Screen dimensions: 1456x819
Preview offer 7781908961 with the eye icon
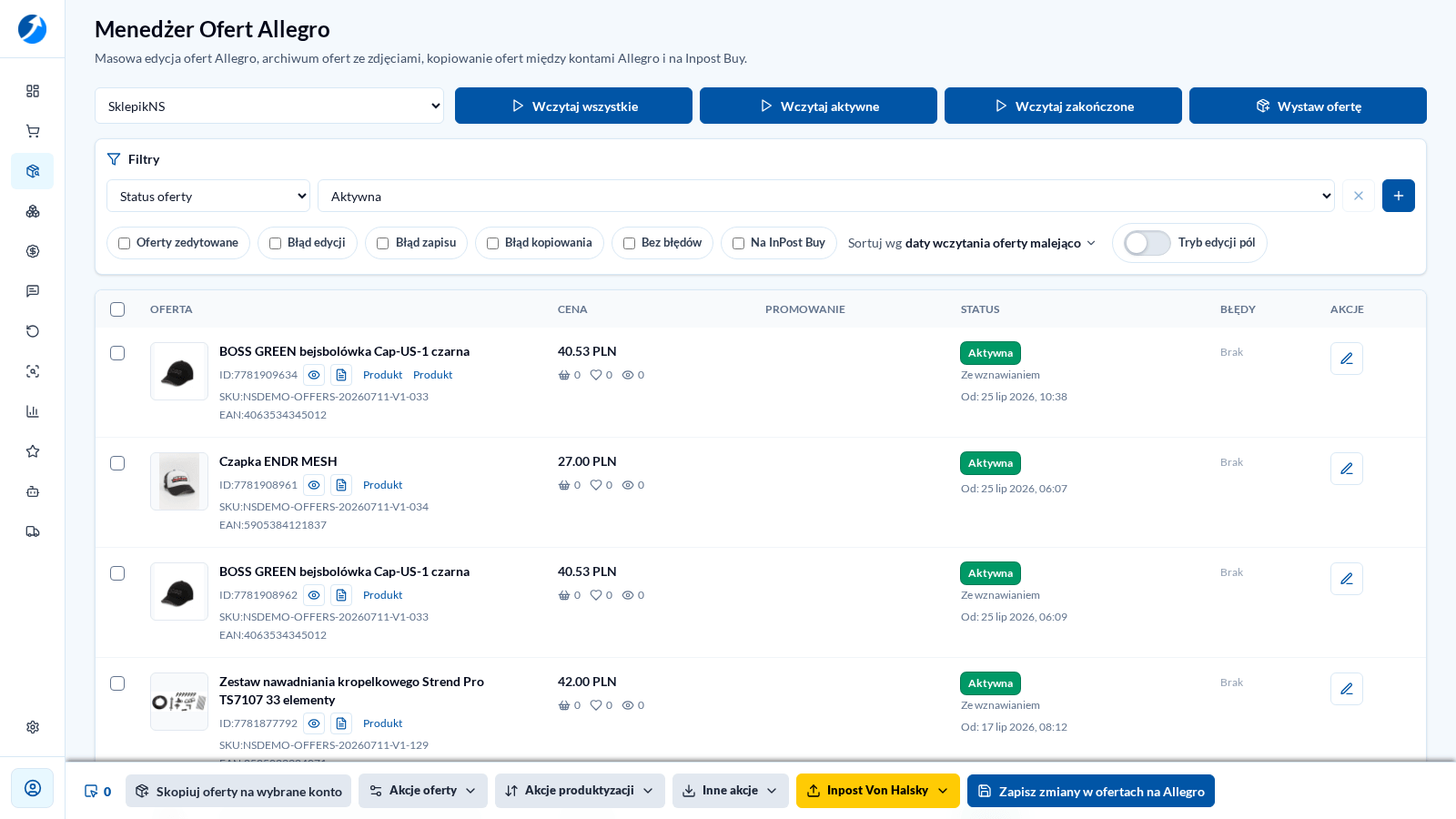pyautogui.click(x=314, y=485)
